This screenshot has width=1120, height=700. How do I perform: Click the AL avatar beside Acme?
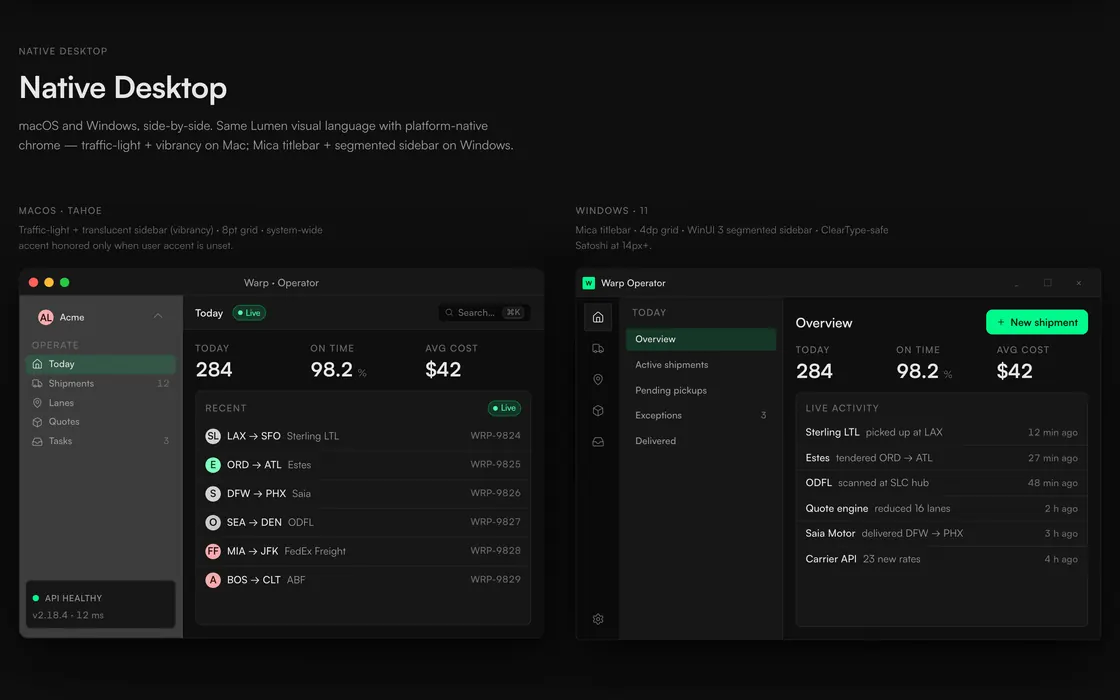(46, 317)
